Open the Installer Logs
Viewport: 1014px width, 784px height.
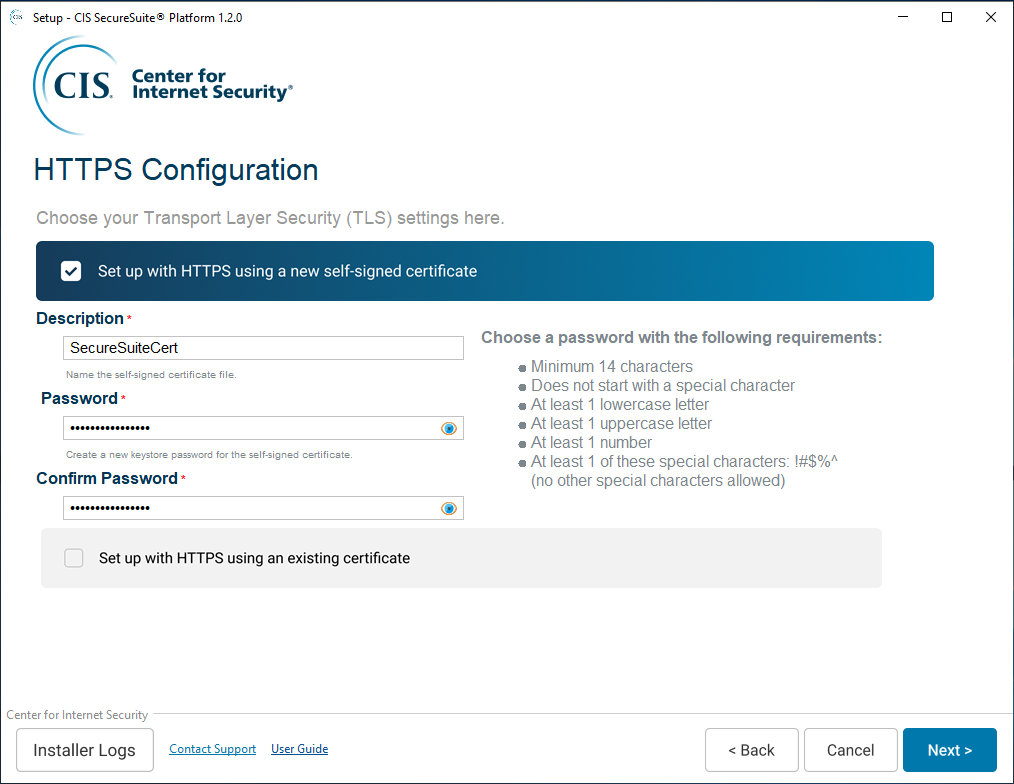click(x=85, y=750)
